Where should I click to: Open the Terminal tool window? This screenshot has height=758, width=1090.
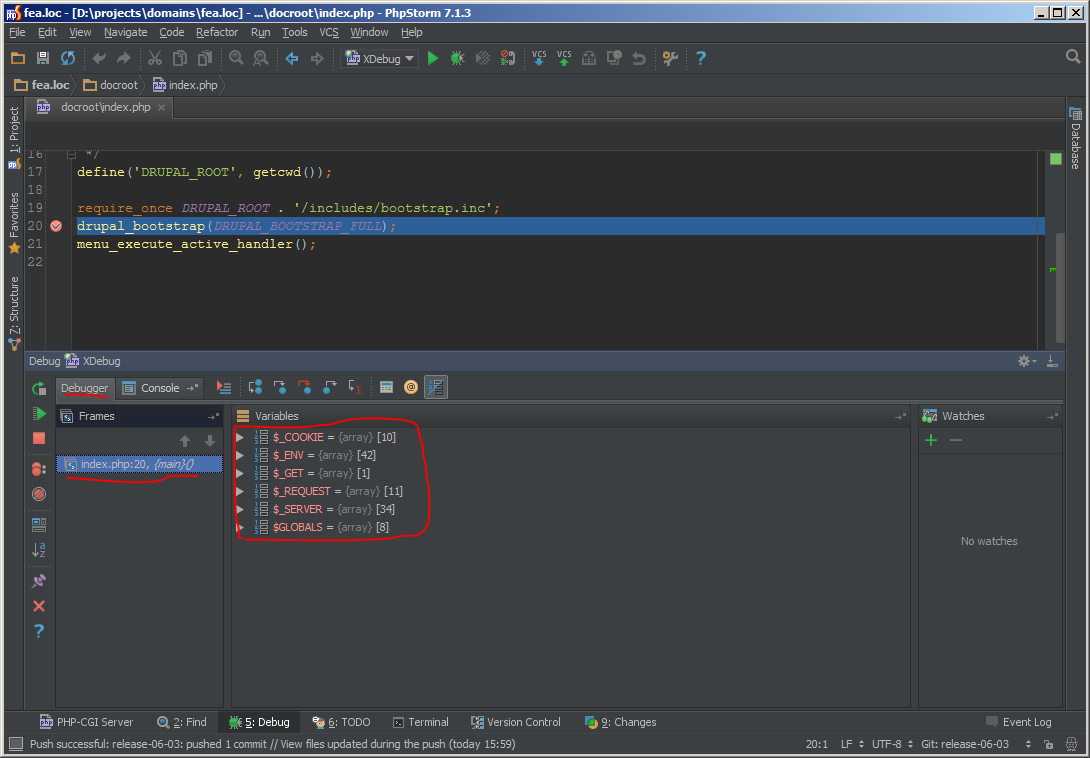click(421, 723)
